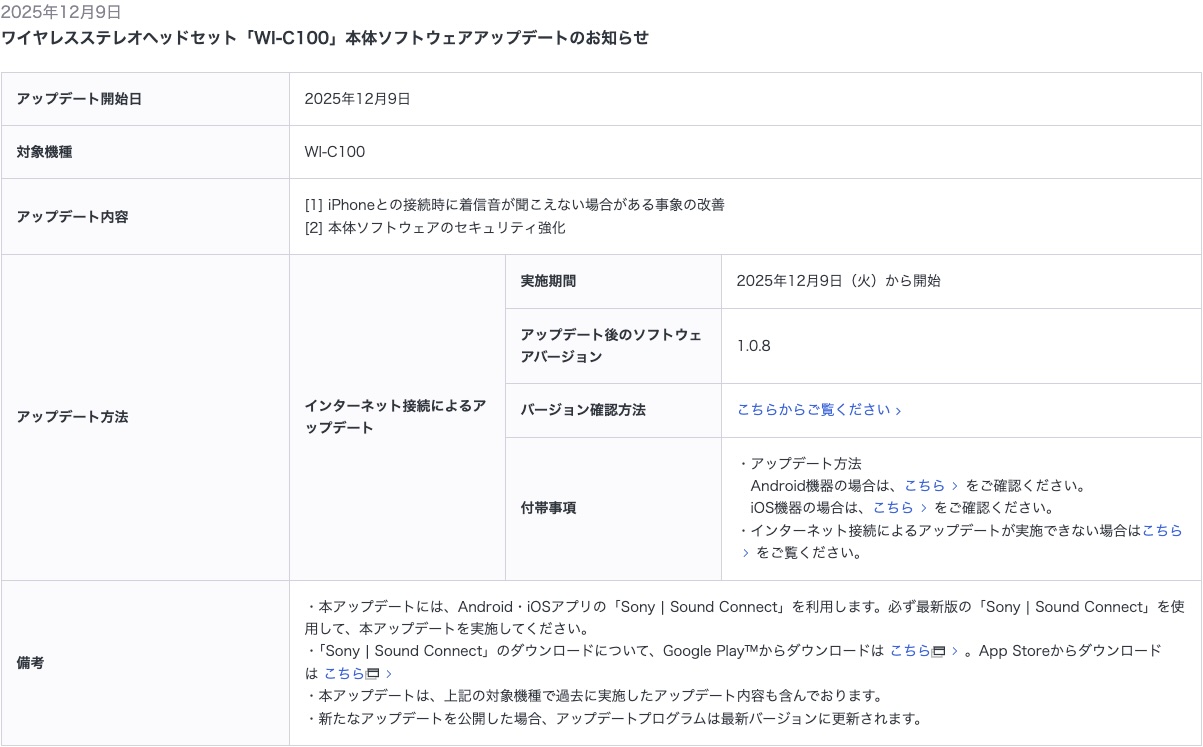This screenshot has height=747, width=1203.
Task: Open the Android機器 update method こちら link
Action: point(924,486)
